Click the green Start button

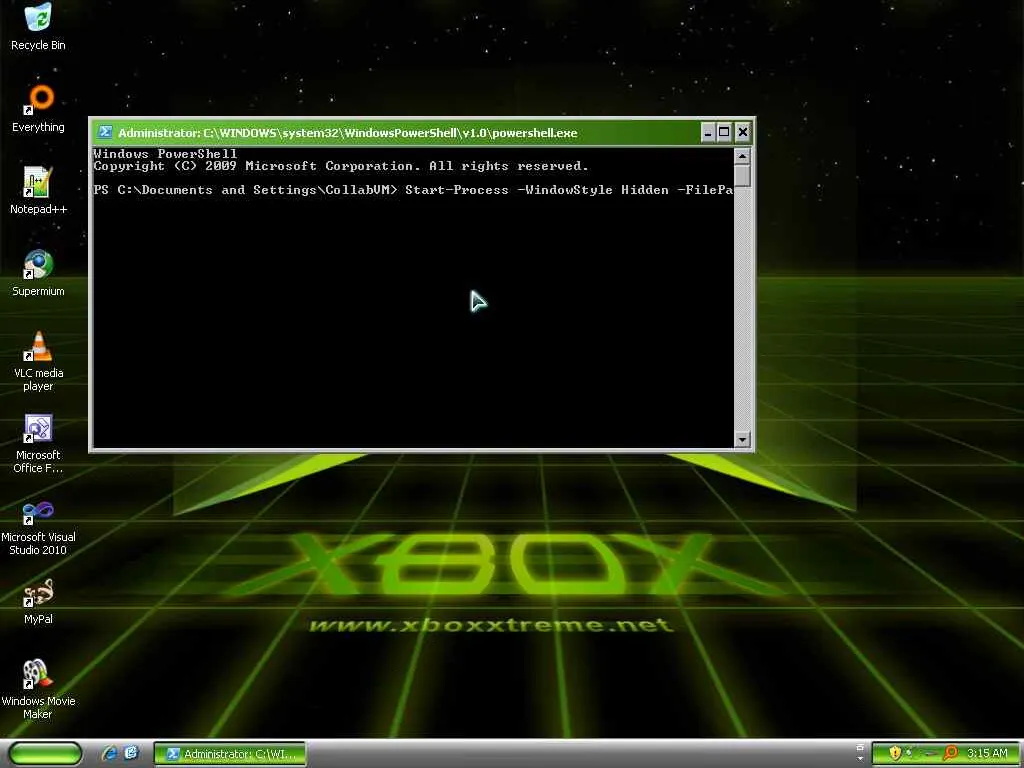coord(45,754)
